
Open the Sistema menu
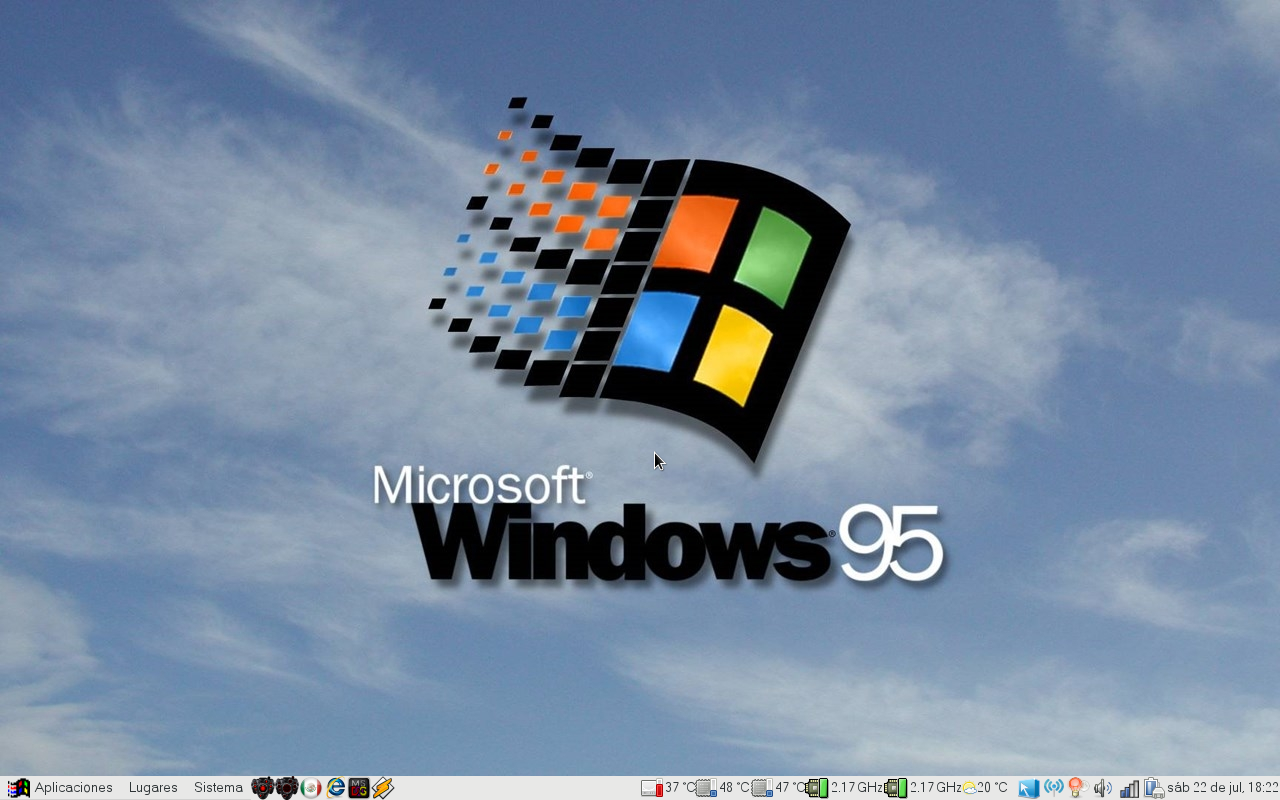218,788
